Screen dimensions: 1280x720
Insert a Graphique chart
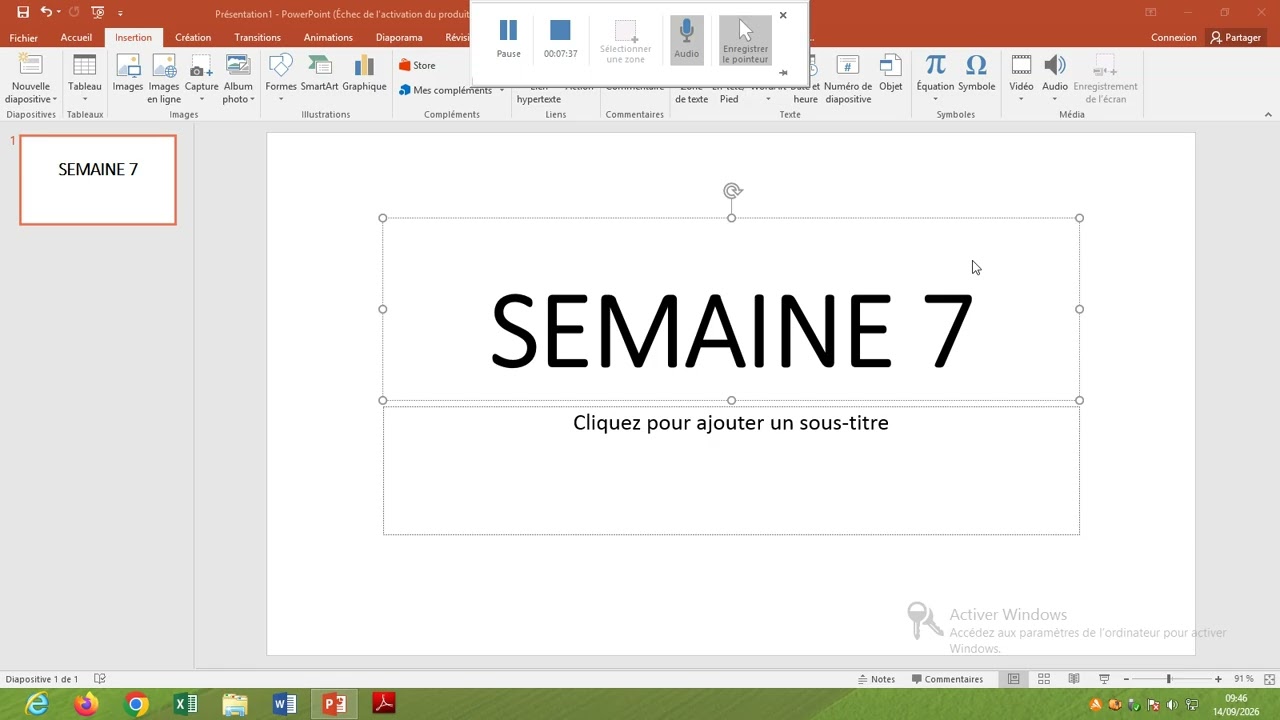[x=364, y=74]
